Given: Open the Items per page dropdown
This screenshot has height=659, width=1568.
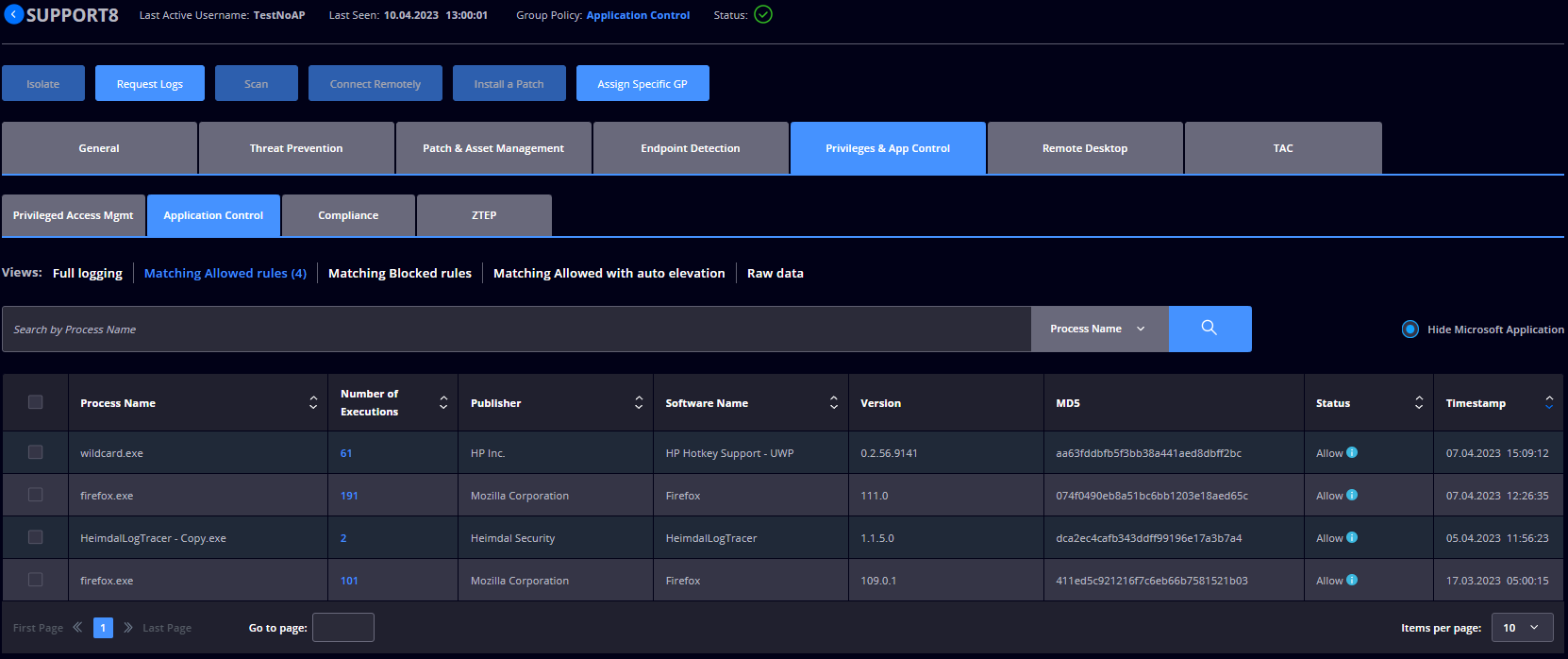Looking at the screenshot, I should click(1522, 628).
